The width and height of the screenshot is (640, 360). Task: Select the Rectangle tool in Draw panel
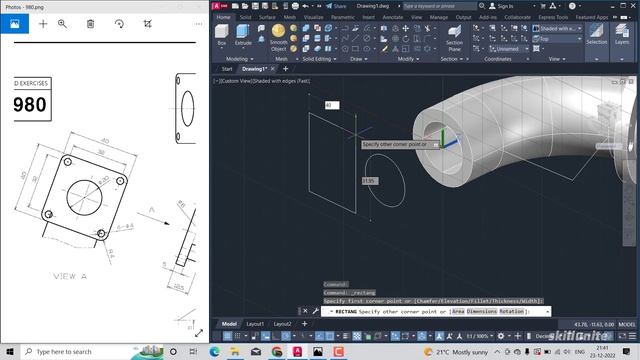coord(356,49)
